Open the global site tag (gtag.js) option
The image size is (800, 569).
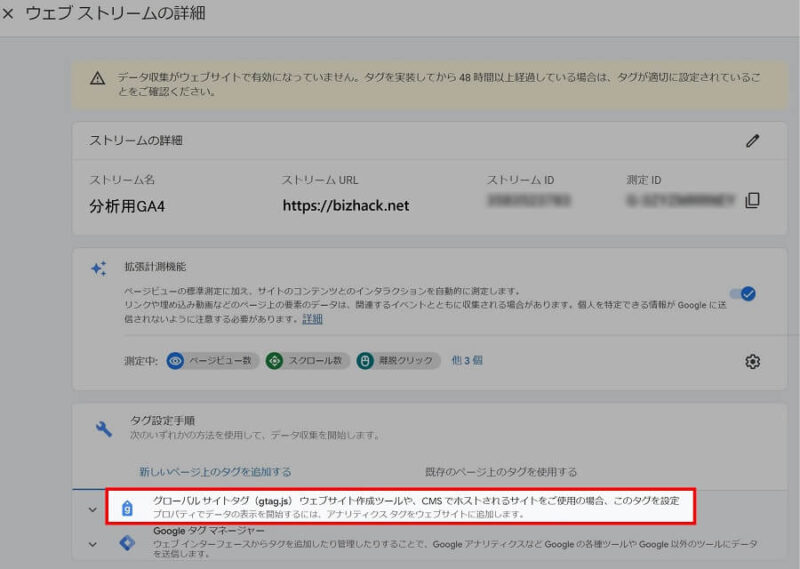[x=401, y=506]
